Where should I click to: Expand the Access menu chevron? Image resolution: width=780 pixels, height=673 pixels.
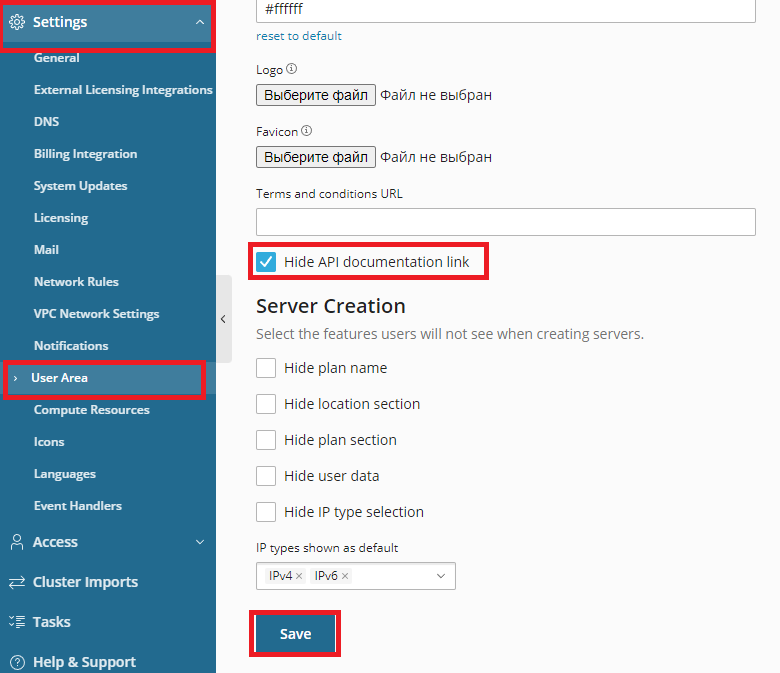[x=200, y=542]
